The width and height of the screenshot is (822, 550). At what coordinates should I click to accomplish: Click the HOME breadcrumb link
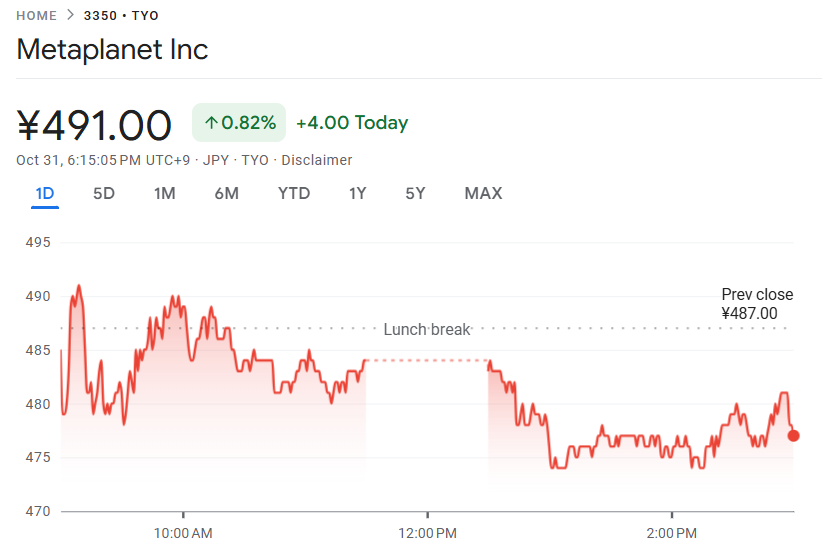tap(37, 16)
